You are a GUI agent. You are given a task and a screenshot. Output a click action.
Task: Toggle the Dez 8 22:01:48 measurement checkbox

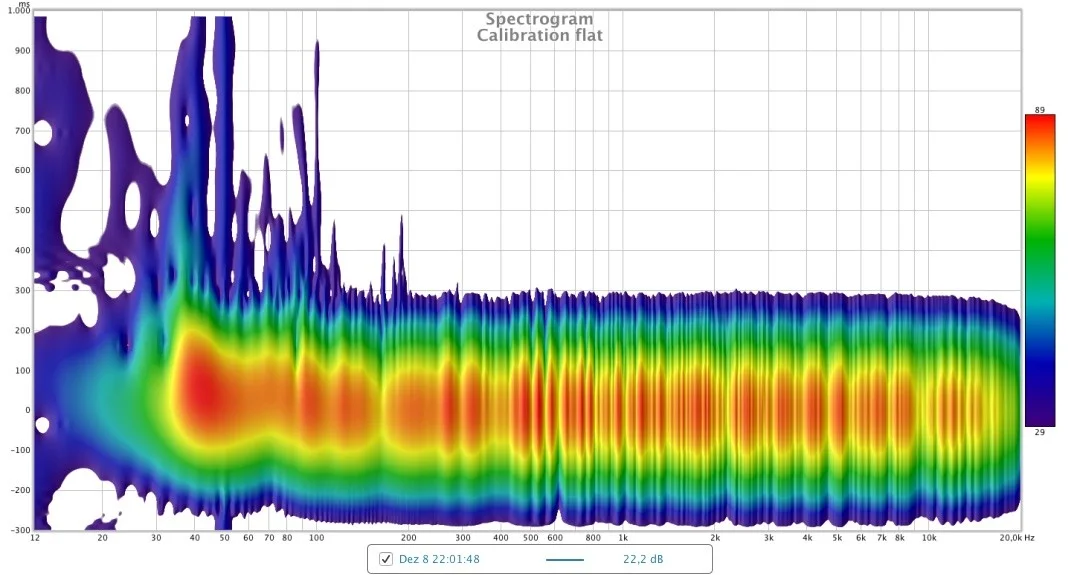386,559
